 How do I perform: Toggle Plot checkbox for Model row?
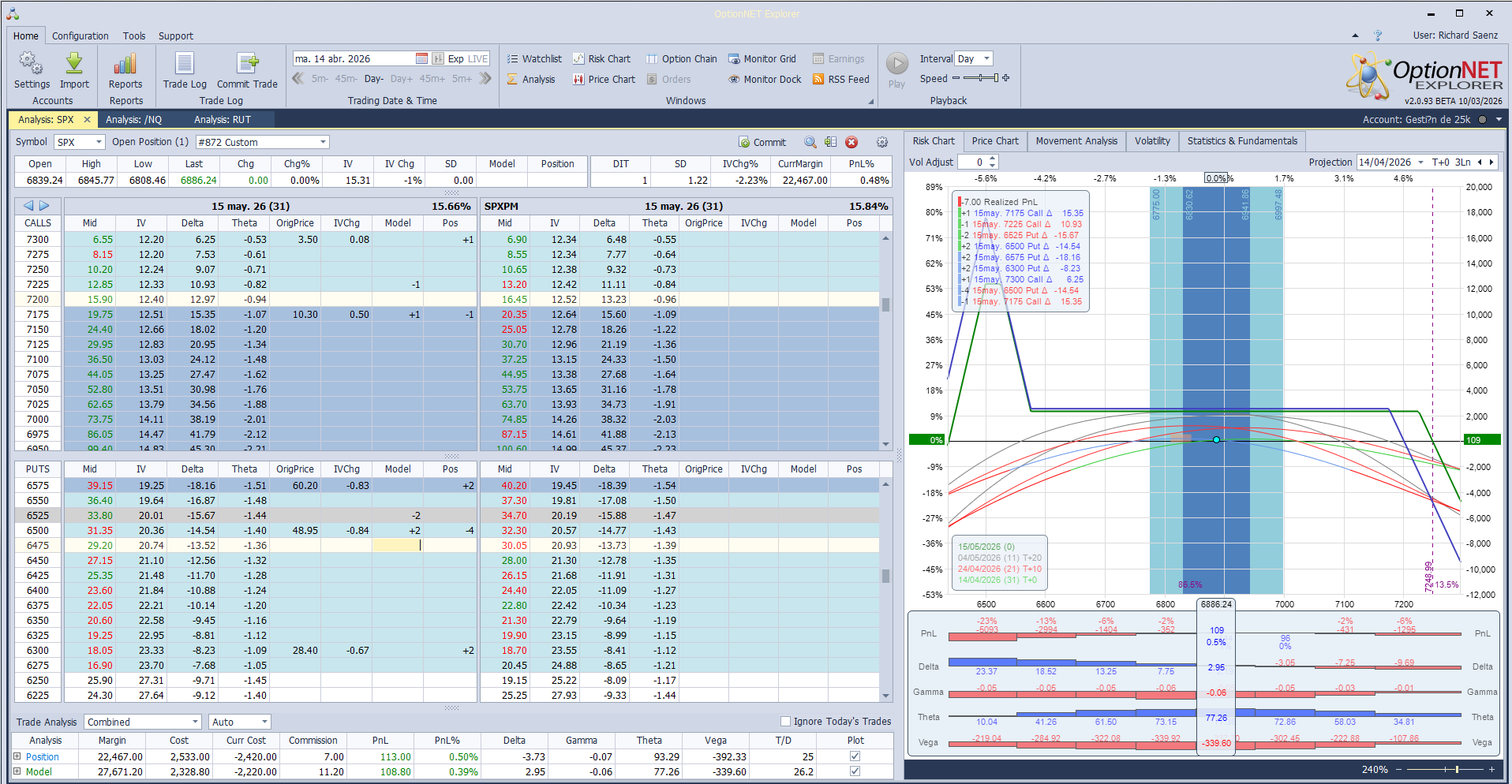pyautogui.click(x=855, y=771)
